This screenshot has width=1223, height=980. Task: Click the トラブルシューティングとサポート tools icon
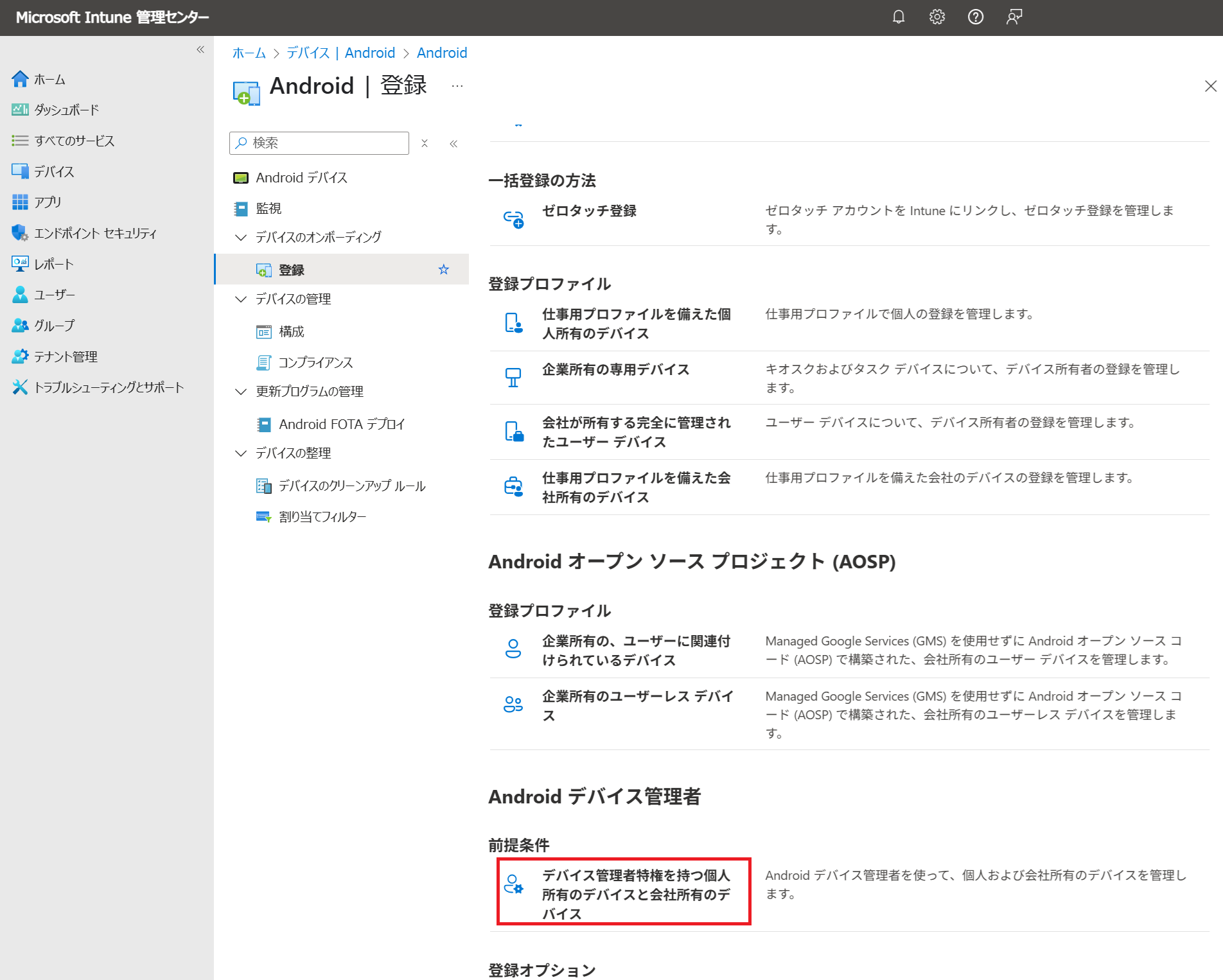coord(20,387)
